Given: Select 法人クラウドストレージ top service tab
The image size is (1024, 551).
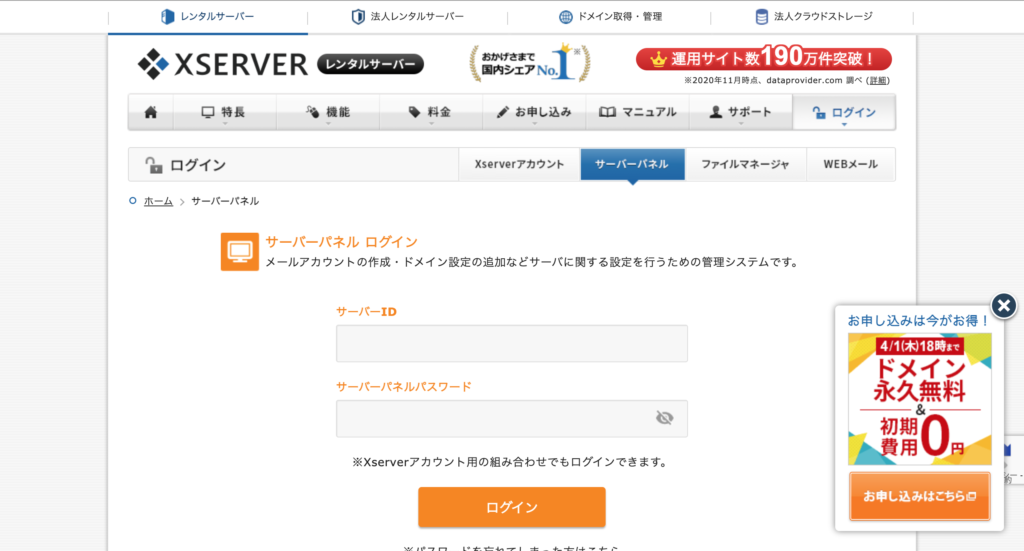Looking at the screenshot, I should coord(813,16).
